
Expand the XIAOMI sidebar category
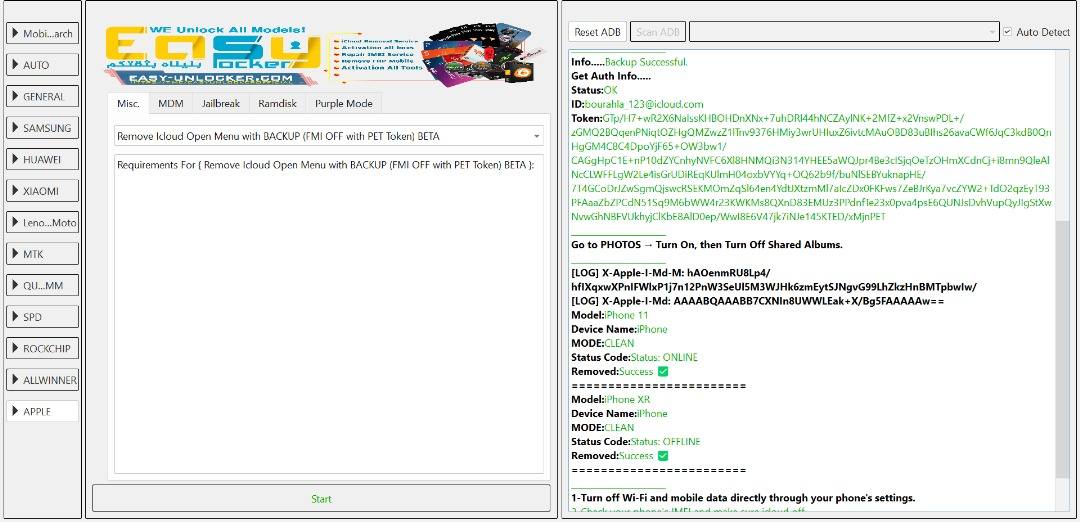(x=43, y=191)
